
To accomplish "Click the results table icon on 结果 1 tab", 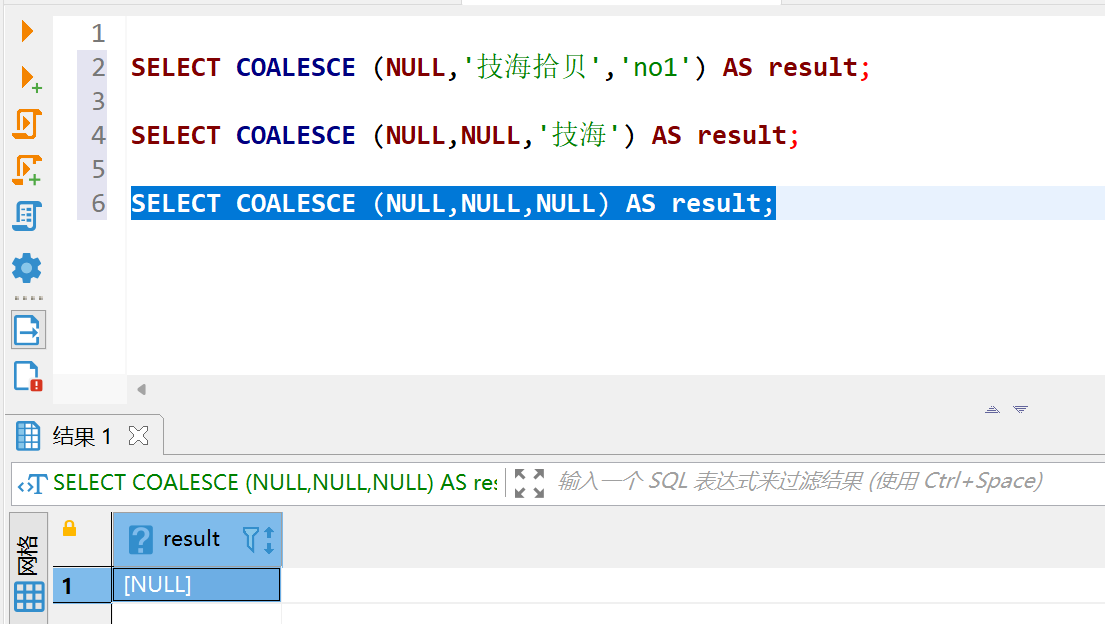I will [28, 436].
